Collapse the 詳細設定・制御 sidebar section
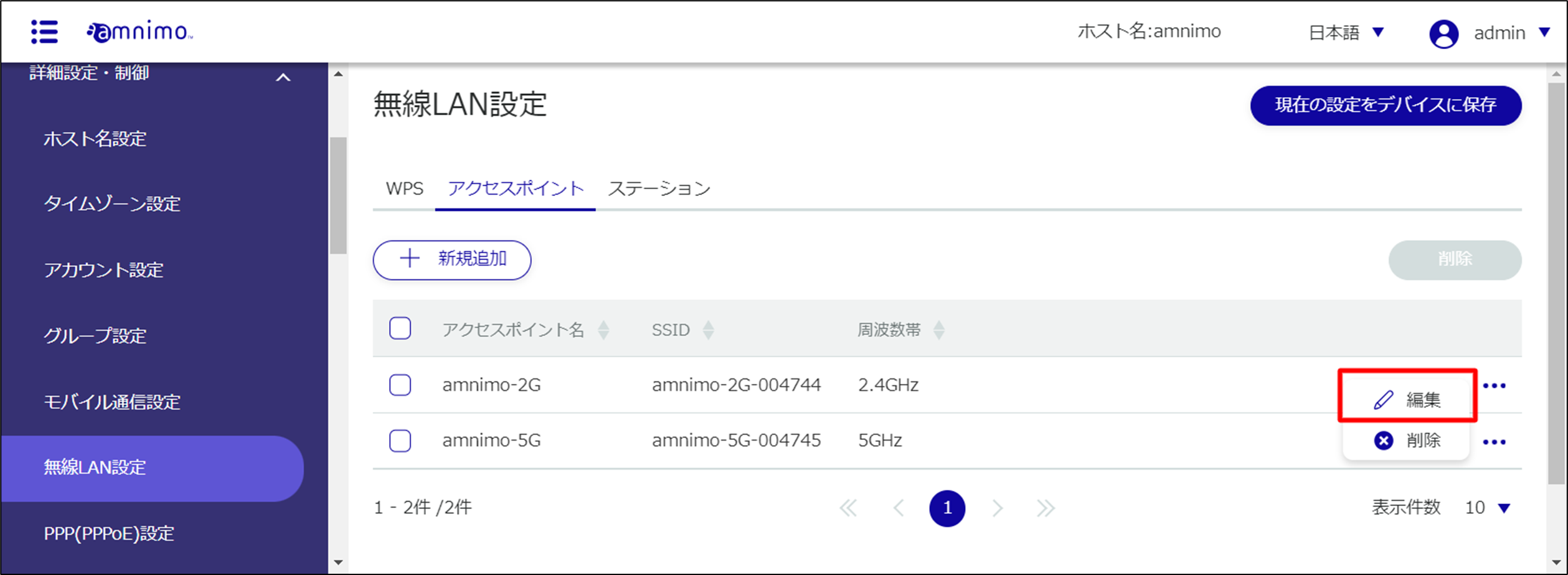The width and height of the screenshot is (1568, 575). (283, 78)
